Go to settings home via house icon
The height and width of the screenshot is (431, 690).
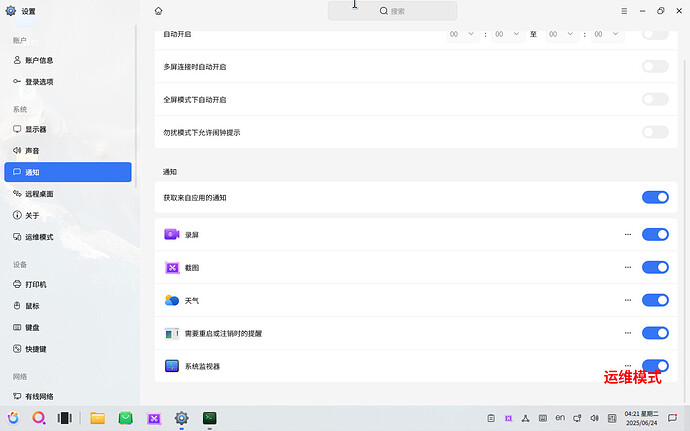(158, 11)
